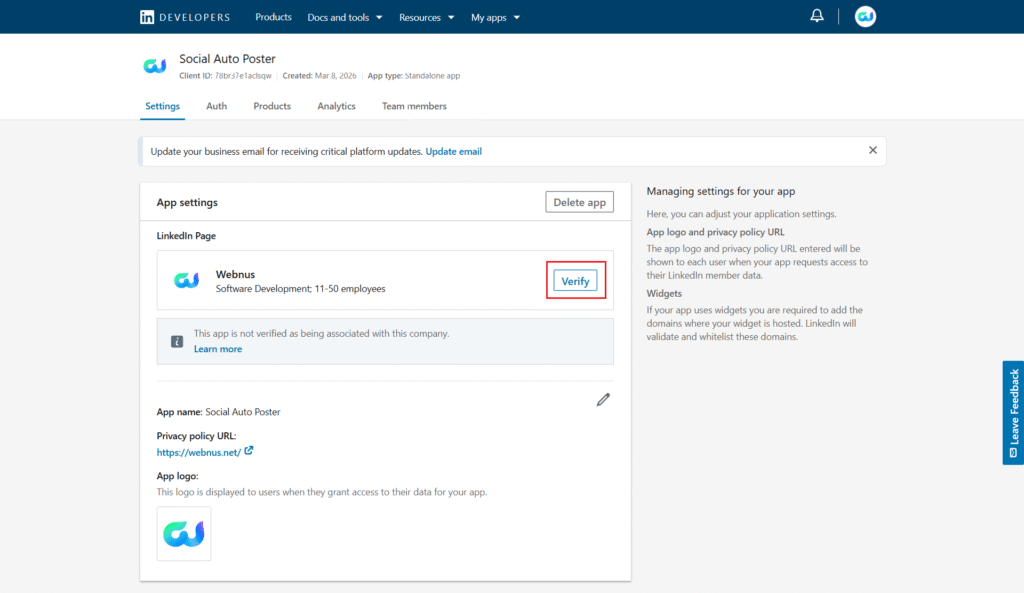1024x593 pixels.
Task: Expand the Docs and tools dropdown
Action: 345,17
